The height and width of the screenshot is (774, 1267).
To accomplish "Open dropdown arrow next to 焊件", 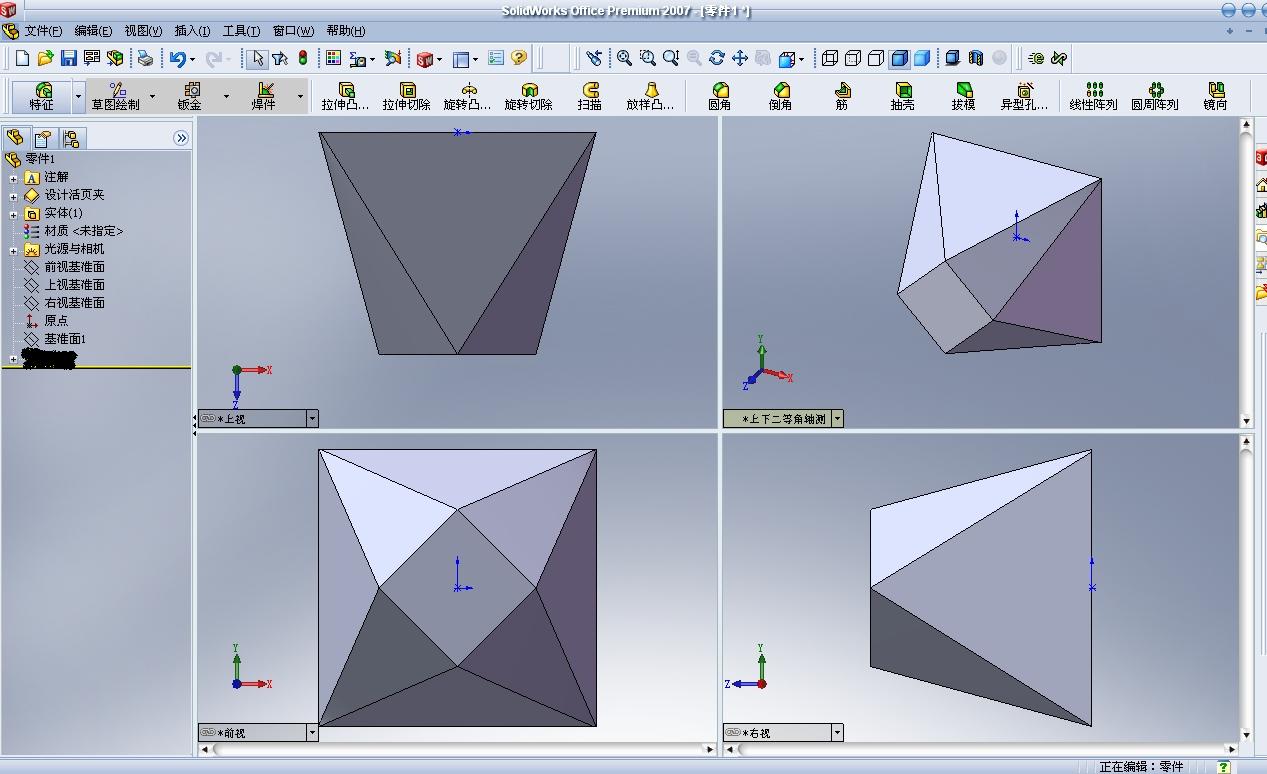I will [x=300, y=97].
